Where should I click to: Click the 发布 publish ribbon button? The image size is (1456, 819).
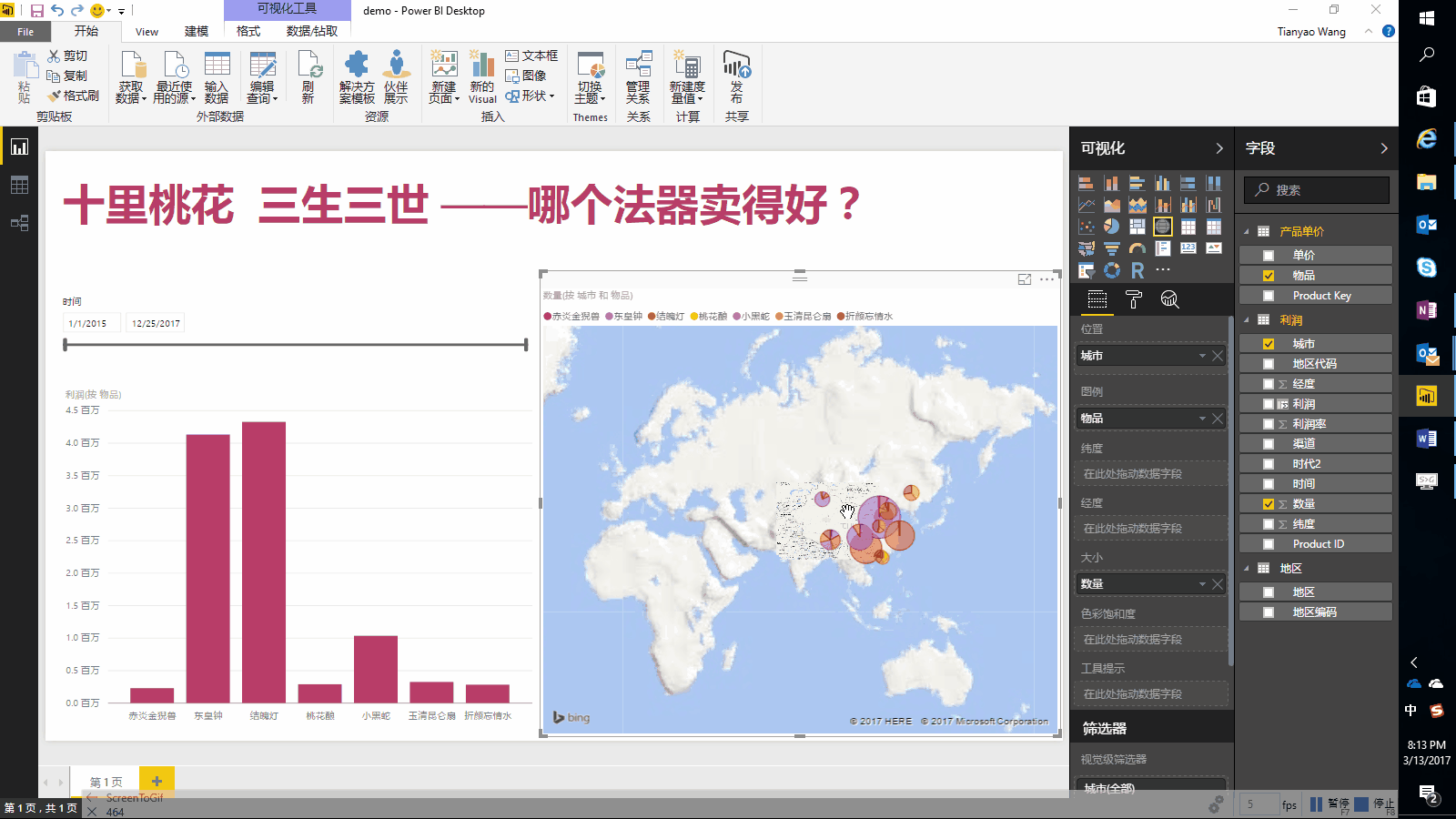coord(736,78)
